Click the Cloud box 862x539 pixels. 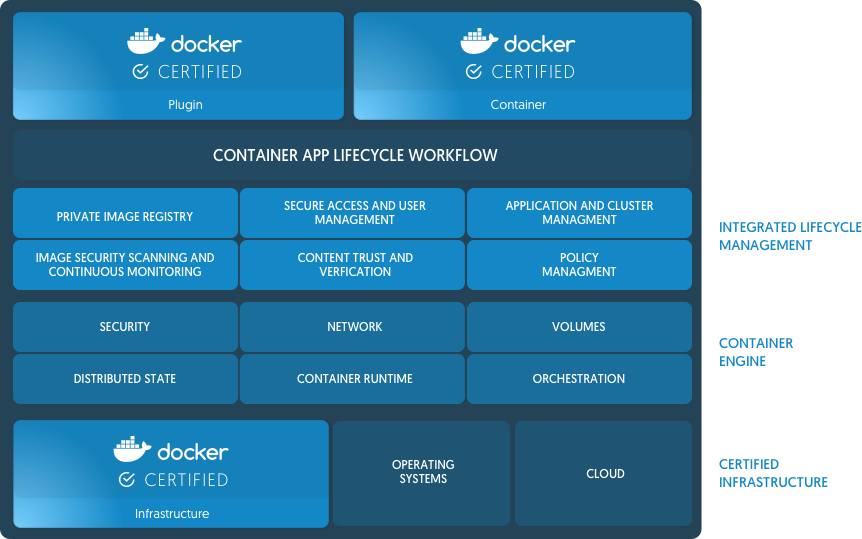tap(604, 474)
